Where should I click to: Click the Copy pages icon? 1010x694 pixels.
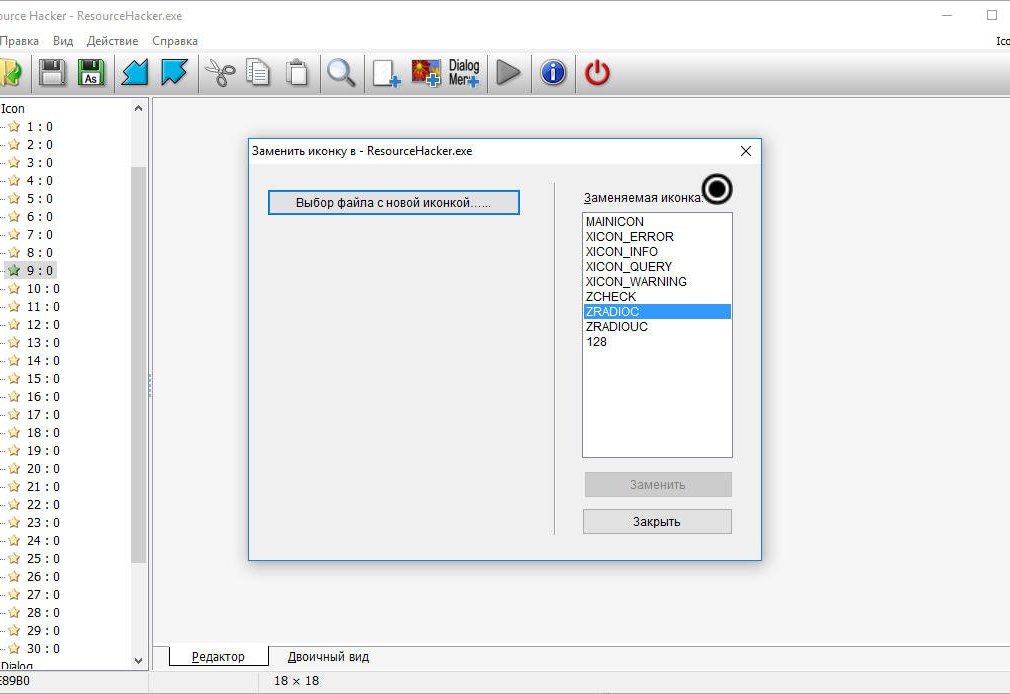coord(258,72)
